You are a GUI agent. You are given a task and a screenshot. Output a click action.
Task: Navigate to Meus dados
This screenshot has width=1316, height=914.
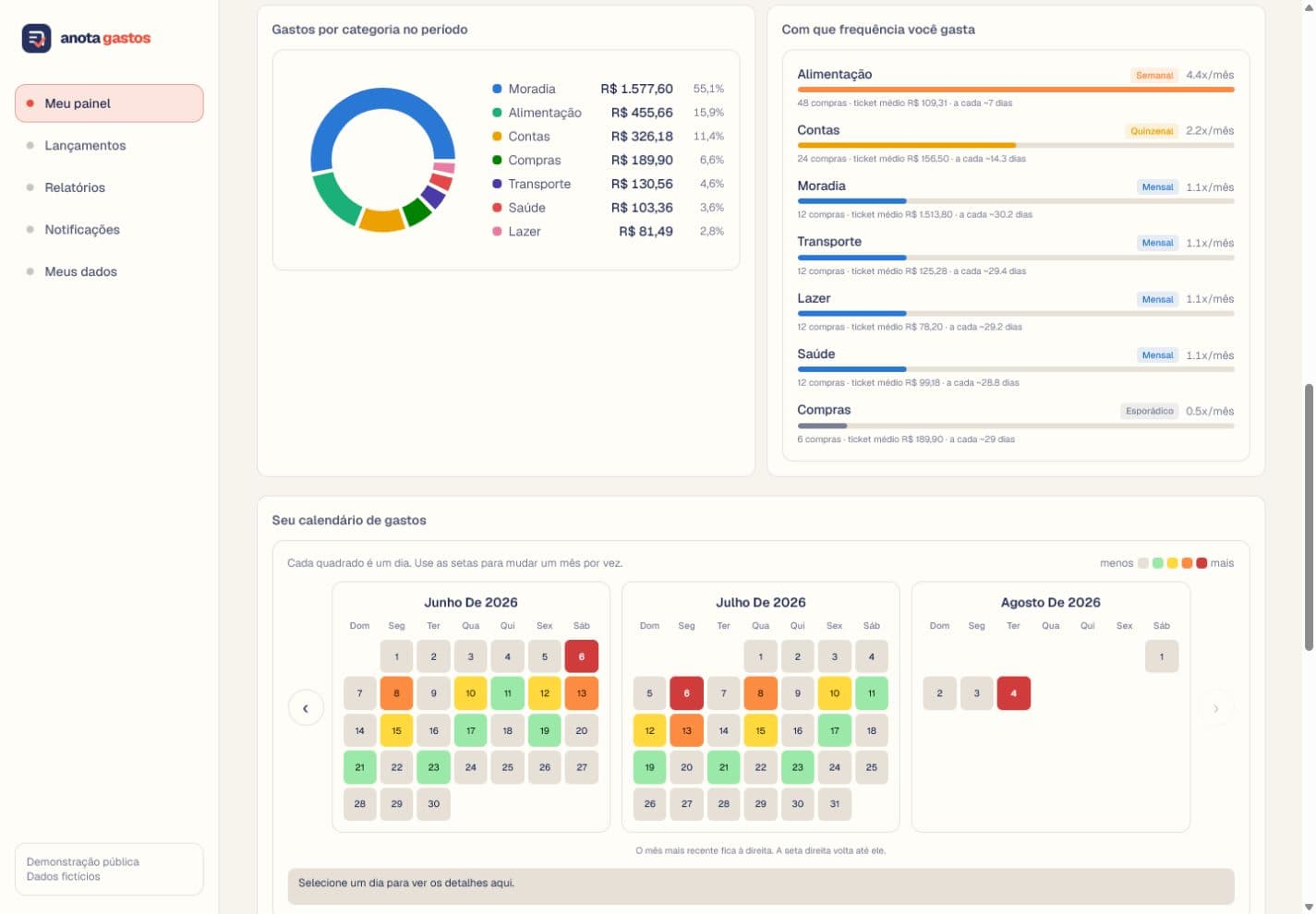click(x=109, y=271)
